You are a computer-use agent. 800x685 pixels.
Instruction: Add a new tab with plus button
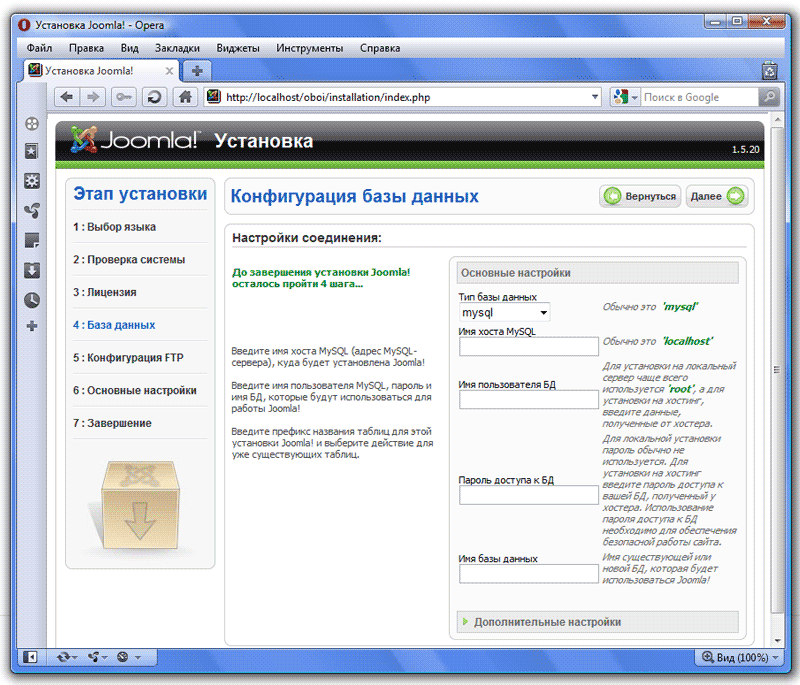[197, 71]
